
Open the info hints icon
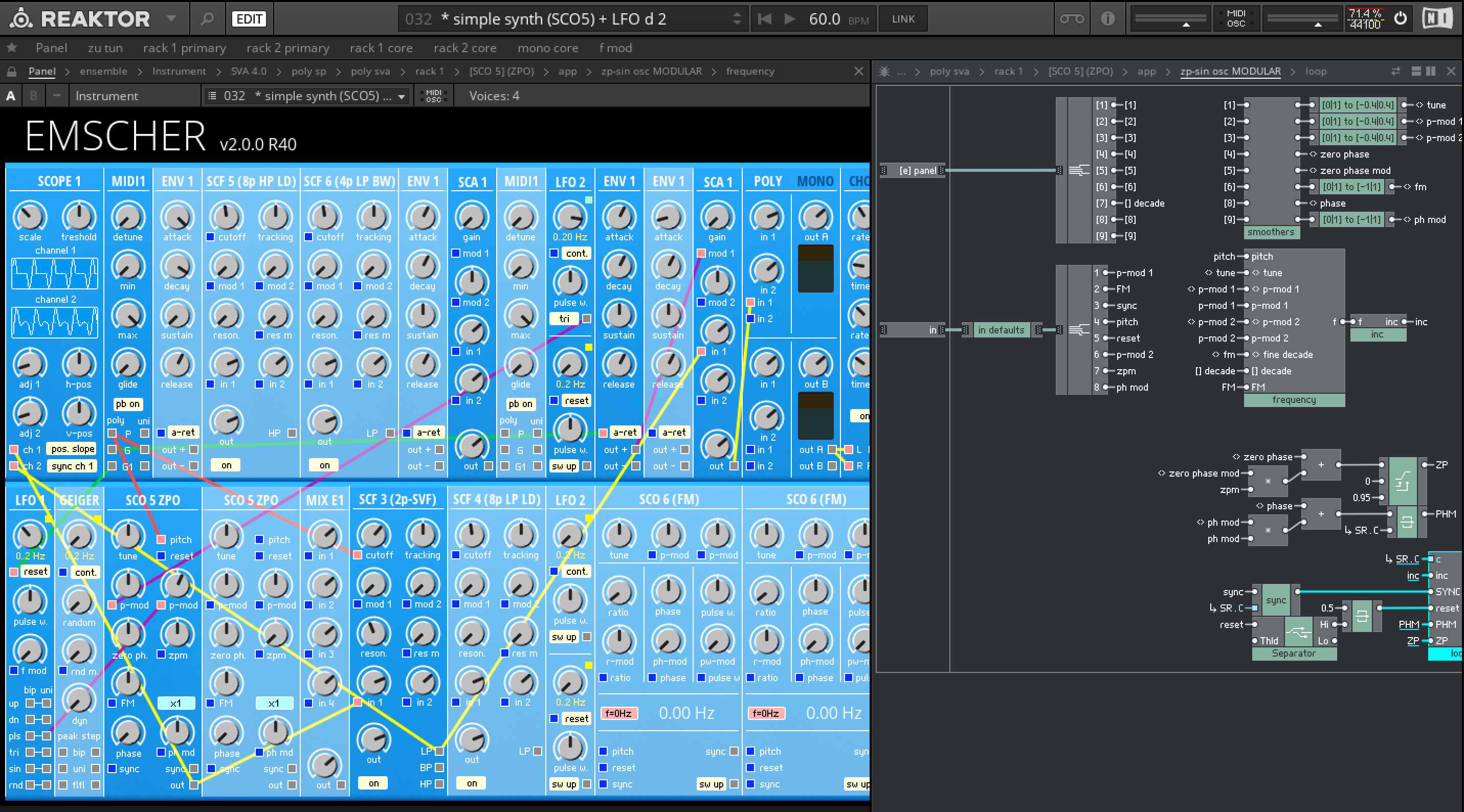pyautogui.click(x=1107, y=19)
